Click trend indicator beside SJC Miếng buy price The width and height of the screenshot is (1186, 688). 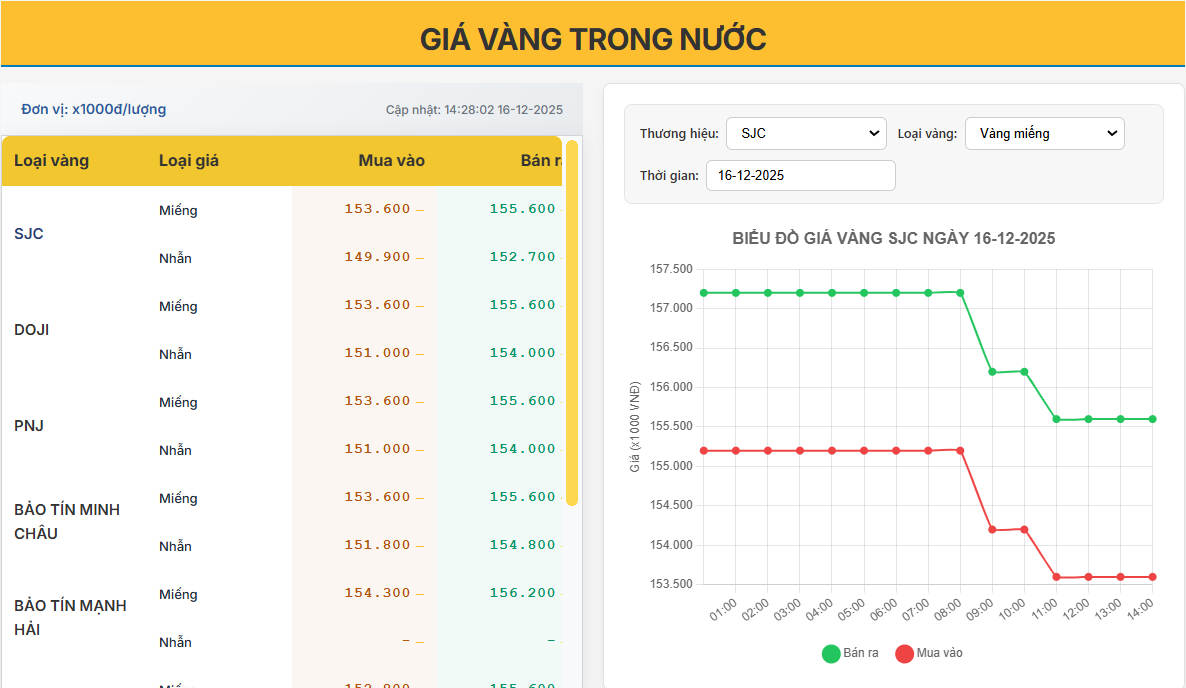tap(420, 209)
